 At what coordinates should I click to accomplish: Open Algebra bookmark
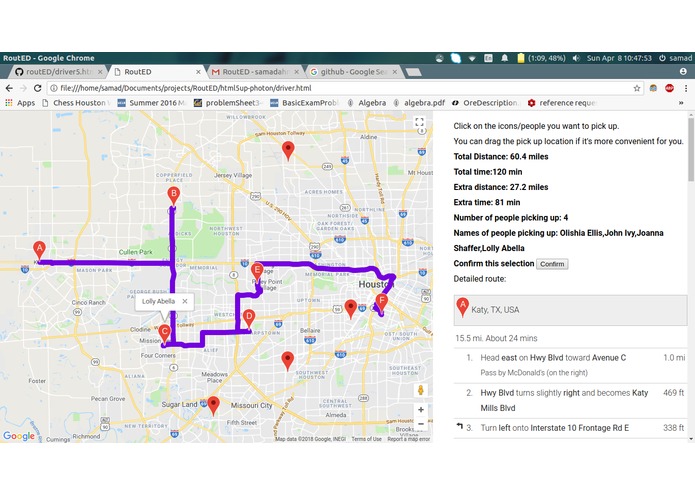(x=367, y=103)
